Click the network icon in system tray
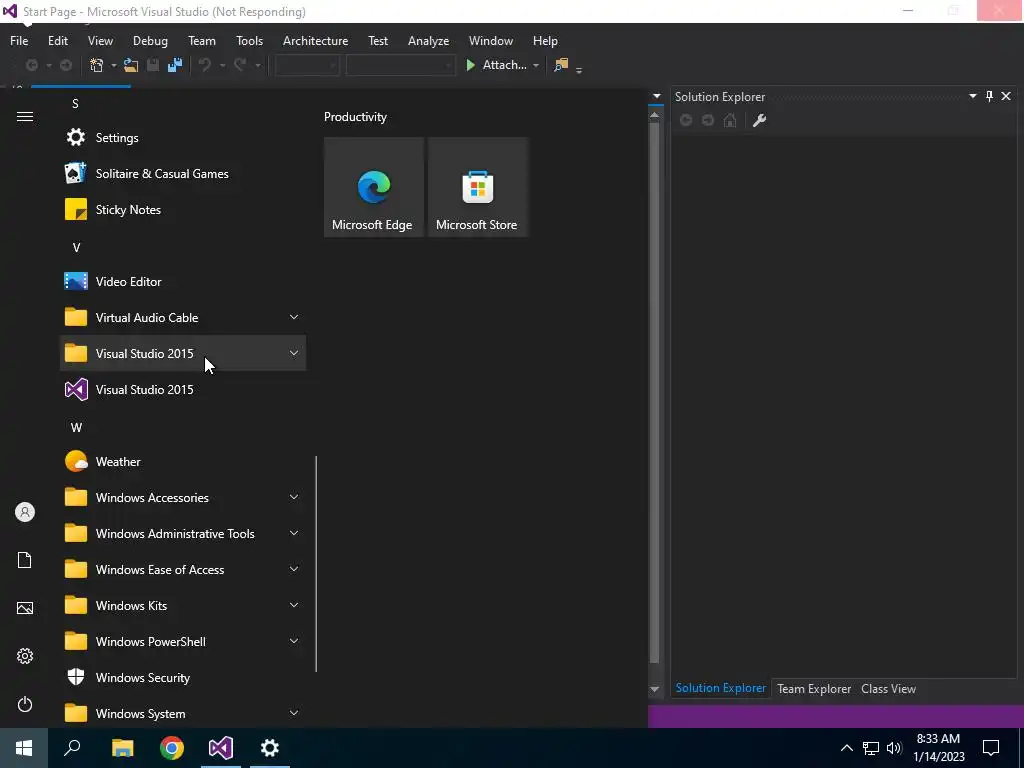This screenshot has height=768, width=1024. pos(871,748)
